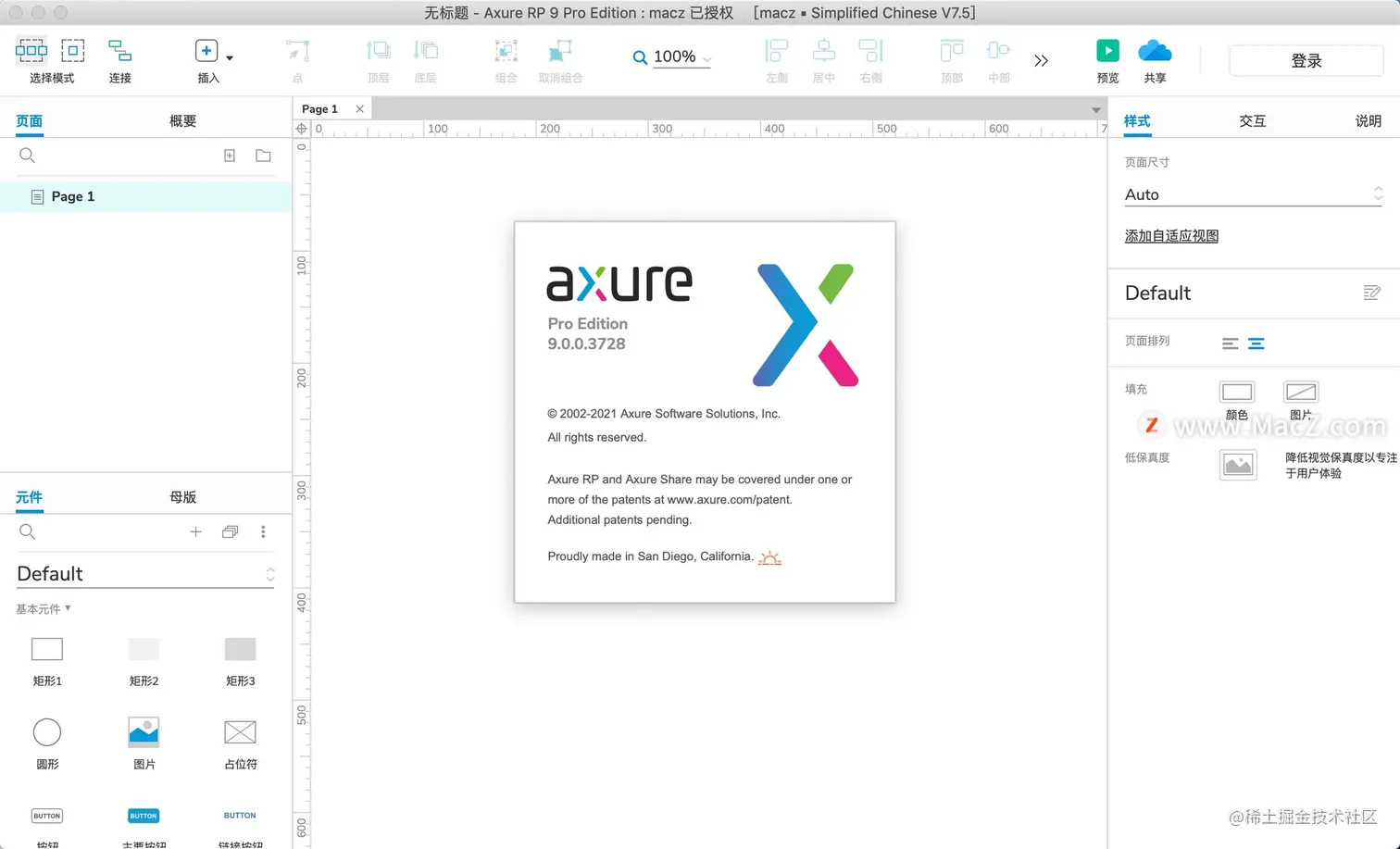Click the pages panel search icon

[27, 156]
